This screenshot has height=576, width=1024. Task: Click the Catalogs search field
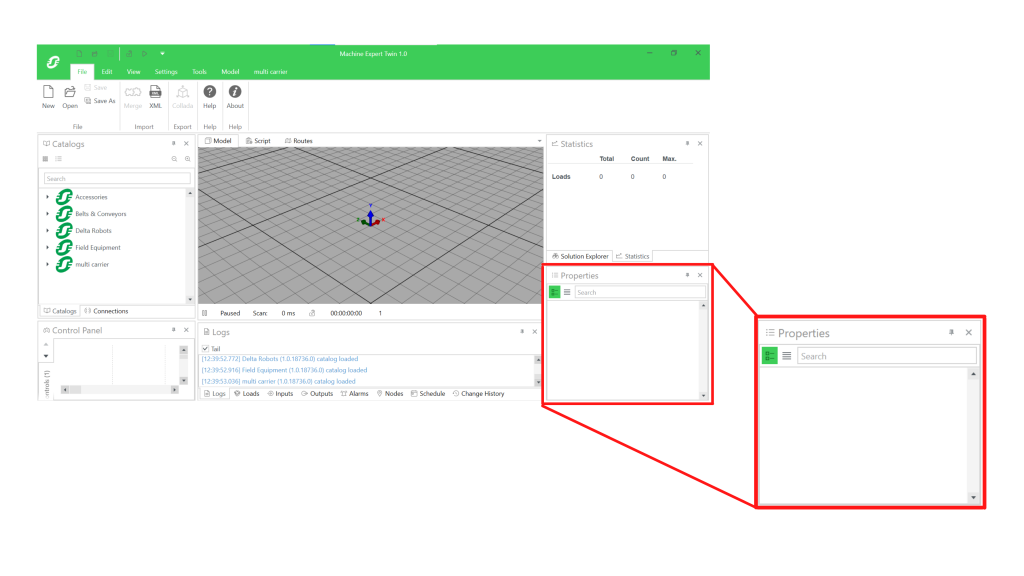pyautogui.click(x=117, y=178)
